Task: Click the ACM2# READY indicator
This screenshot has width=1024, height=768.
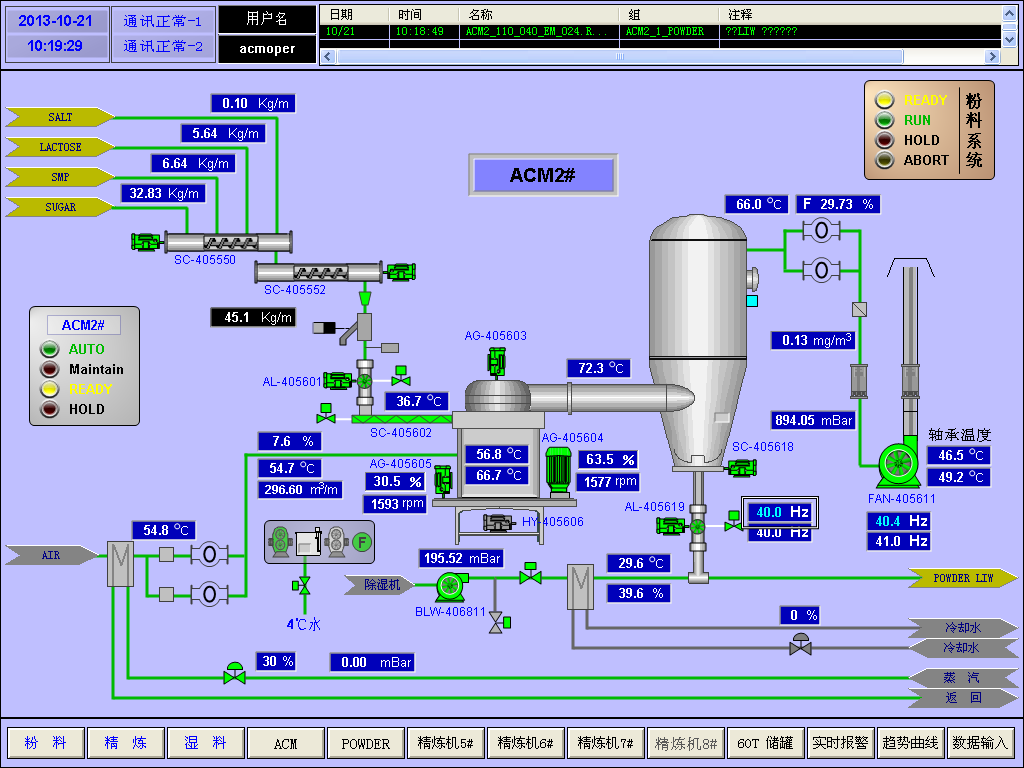Action: point(50,389)
